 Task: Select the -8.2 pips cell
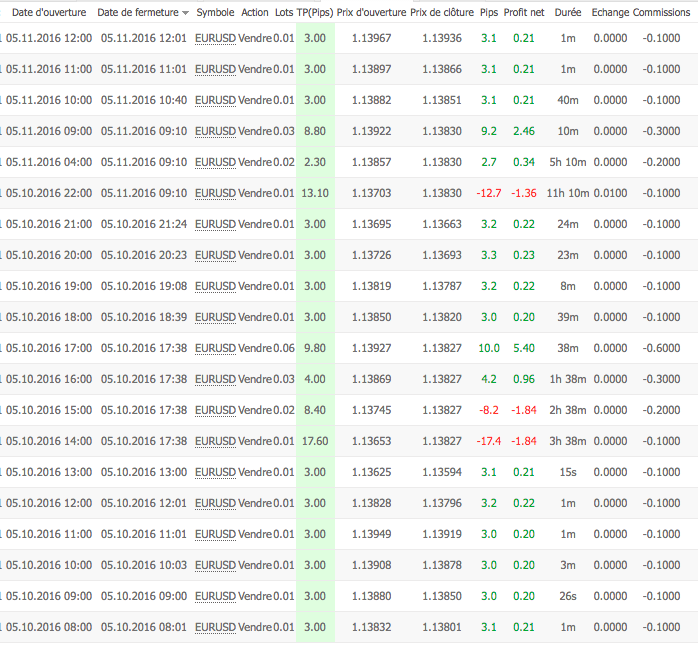coord(489,410)
